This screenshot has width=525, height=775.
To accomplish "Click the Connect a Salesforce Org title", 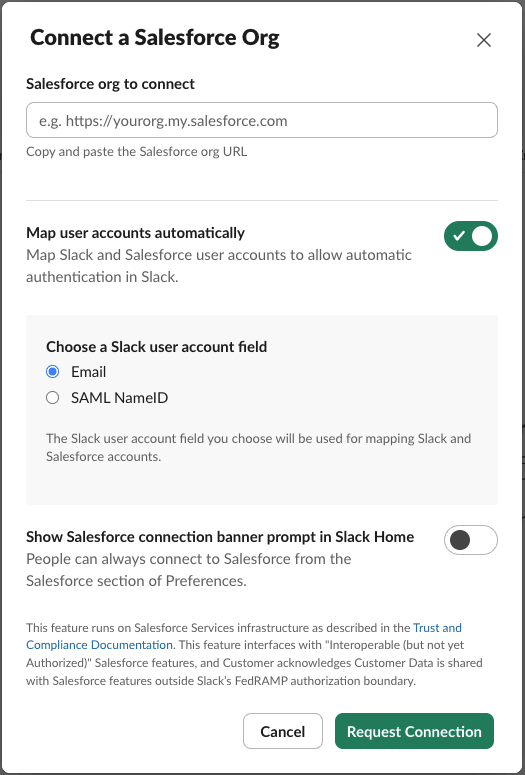I will pyautogui.click(x=155, y=38).
